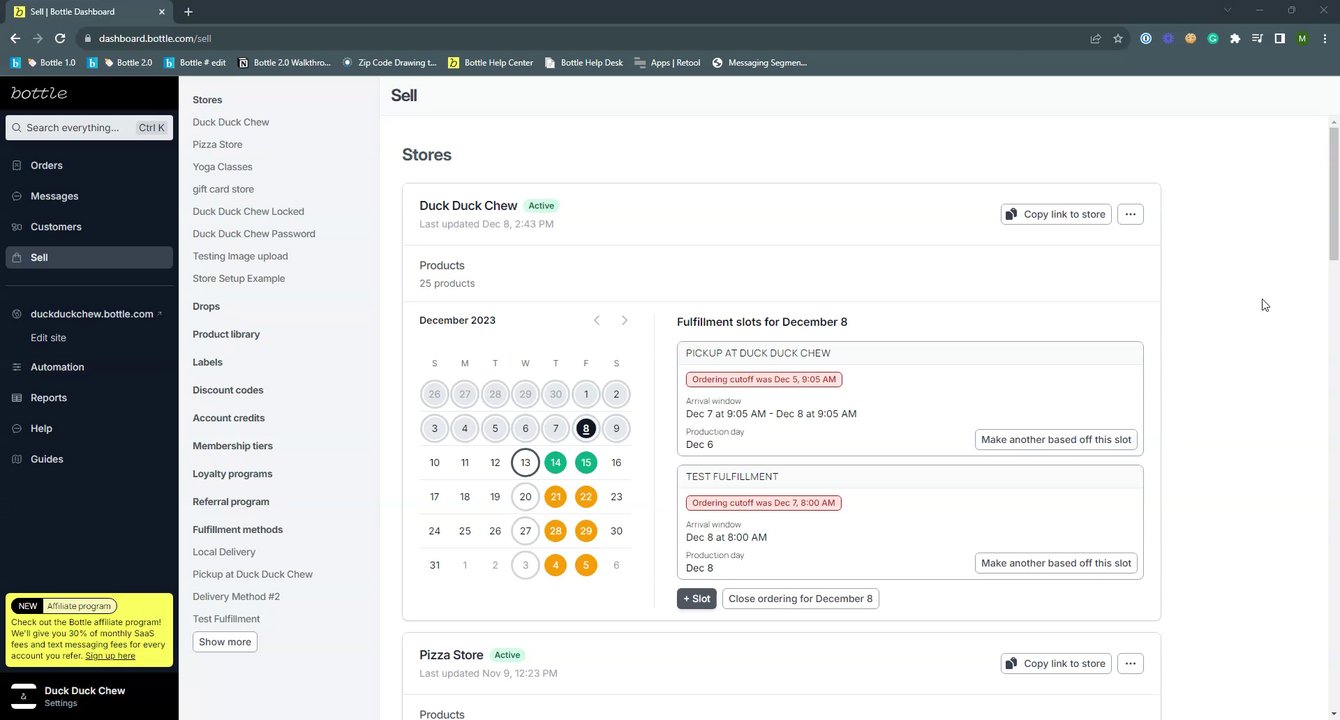Select December 15 on the calendar

[586, 462]
